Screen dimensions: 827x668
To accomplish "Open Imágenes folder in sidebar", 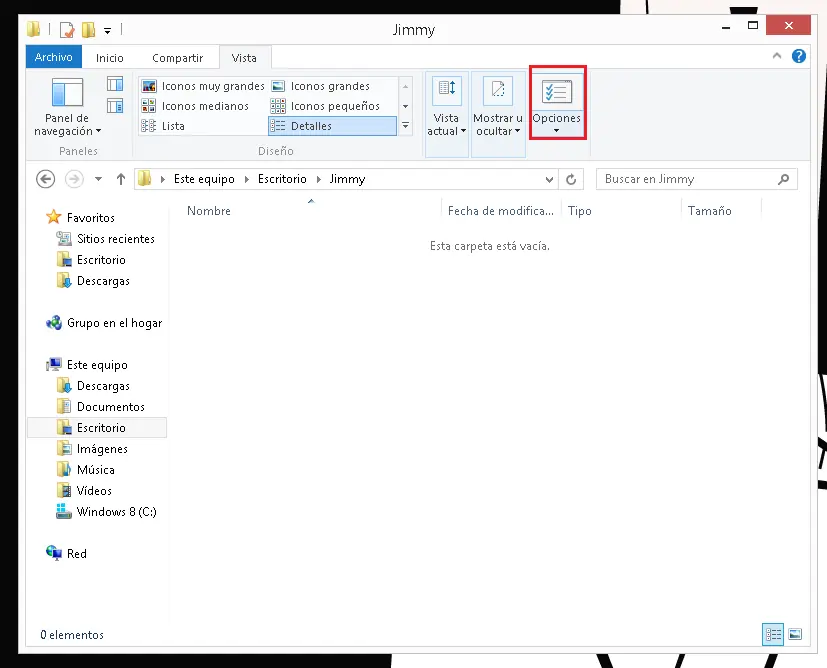I will 92,449.
